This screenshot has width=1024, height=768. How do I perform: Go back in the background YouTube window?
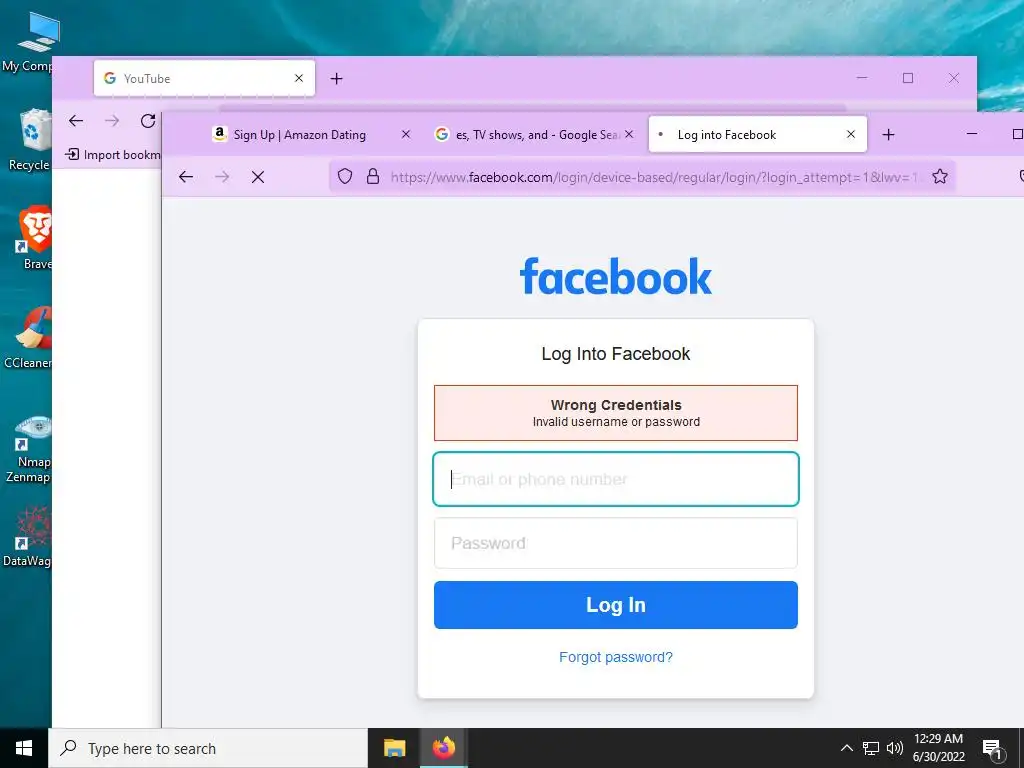76,121
